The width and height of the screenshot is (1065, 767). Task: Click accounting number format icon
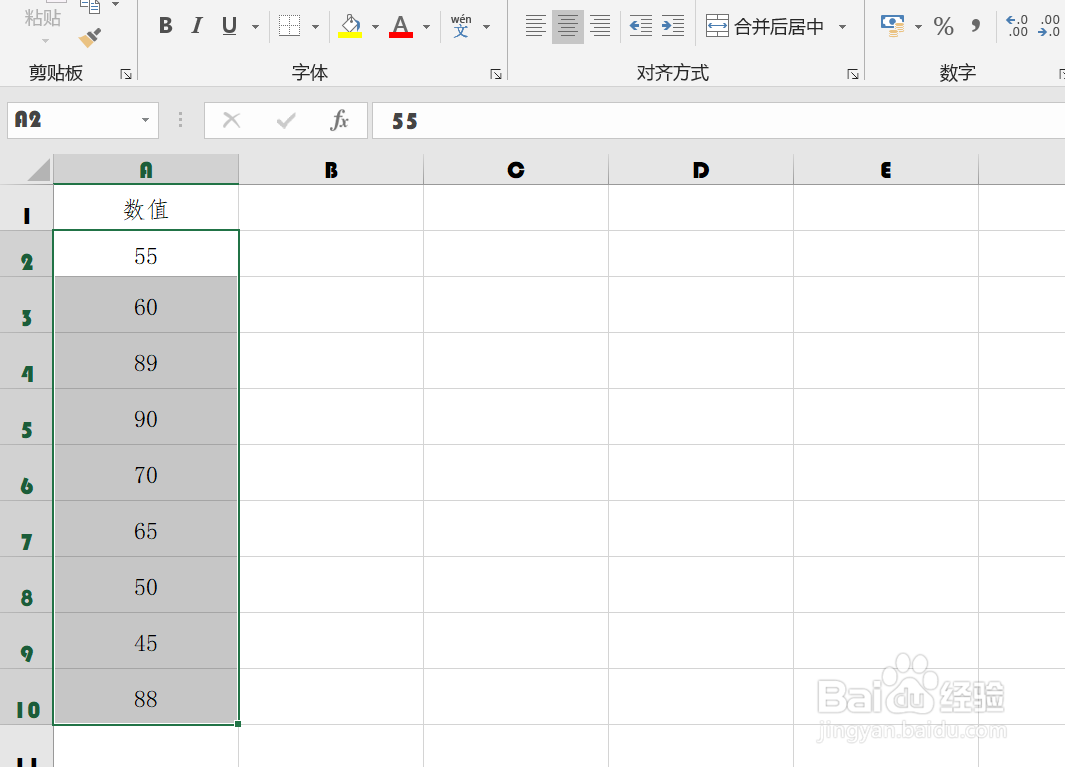(892, 26)
